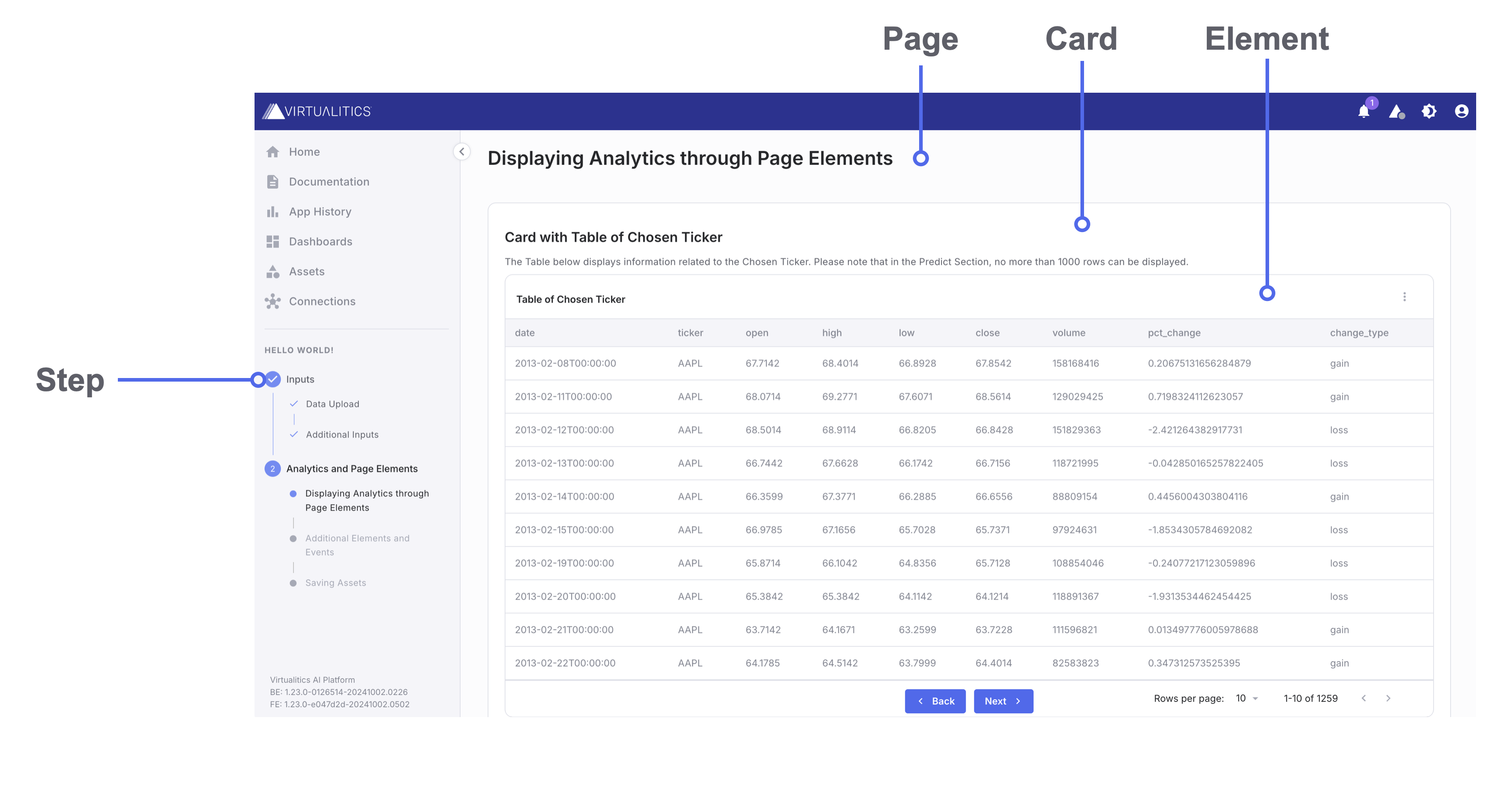This screenshot has width=1512, height=808.
Task: Click the Home house icon
Action: click(272, 152)
